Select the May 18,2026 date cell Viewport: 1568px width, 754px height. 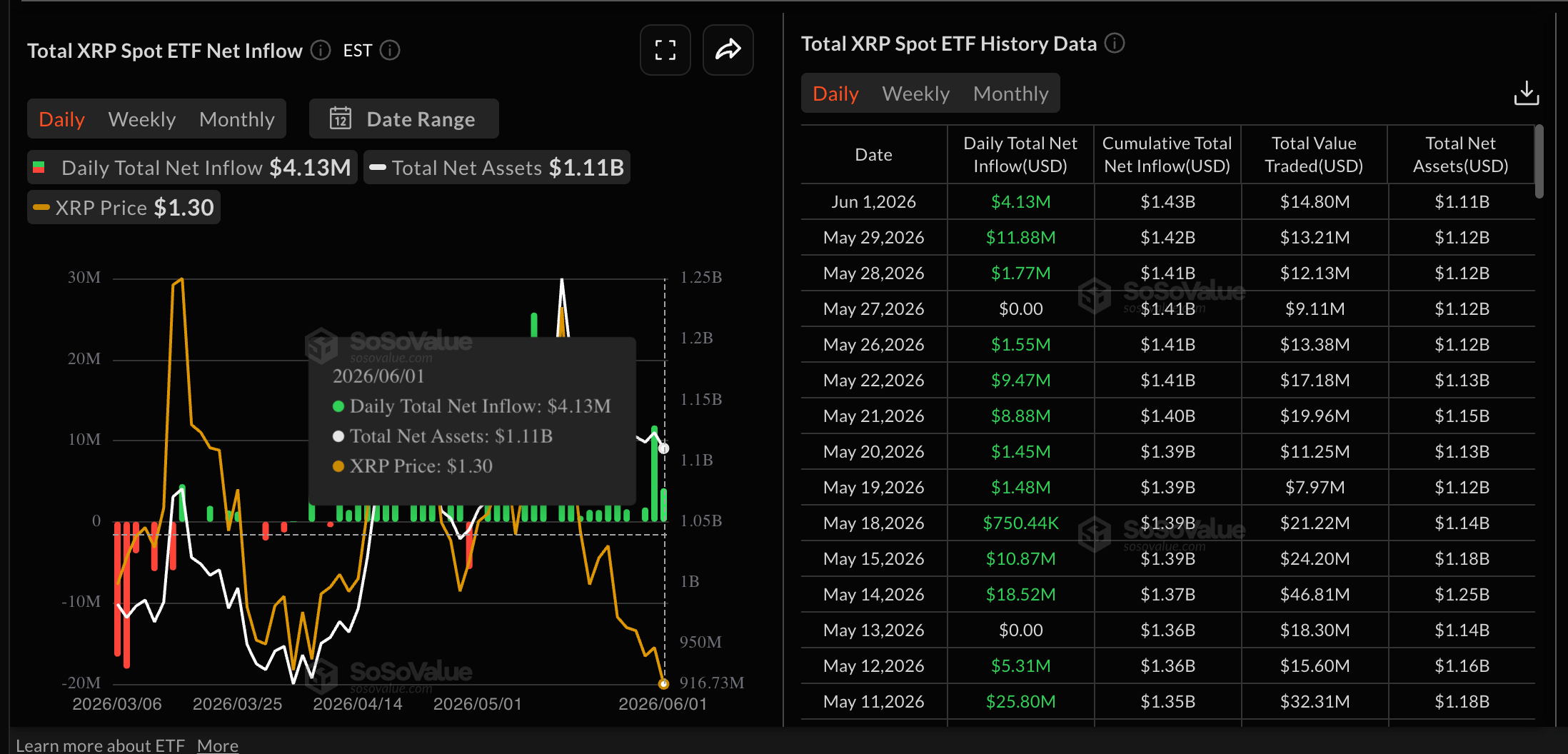(874, 523)
